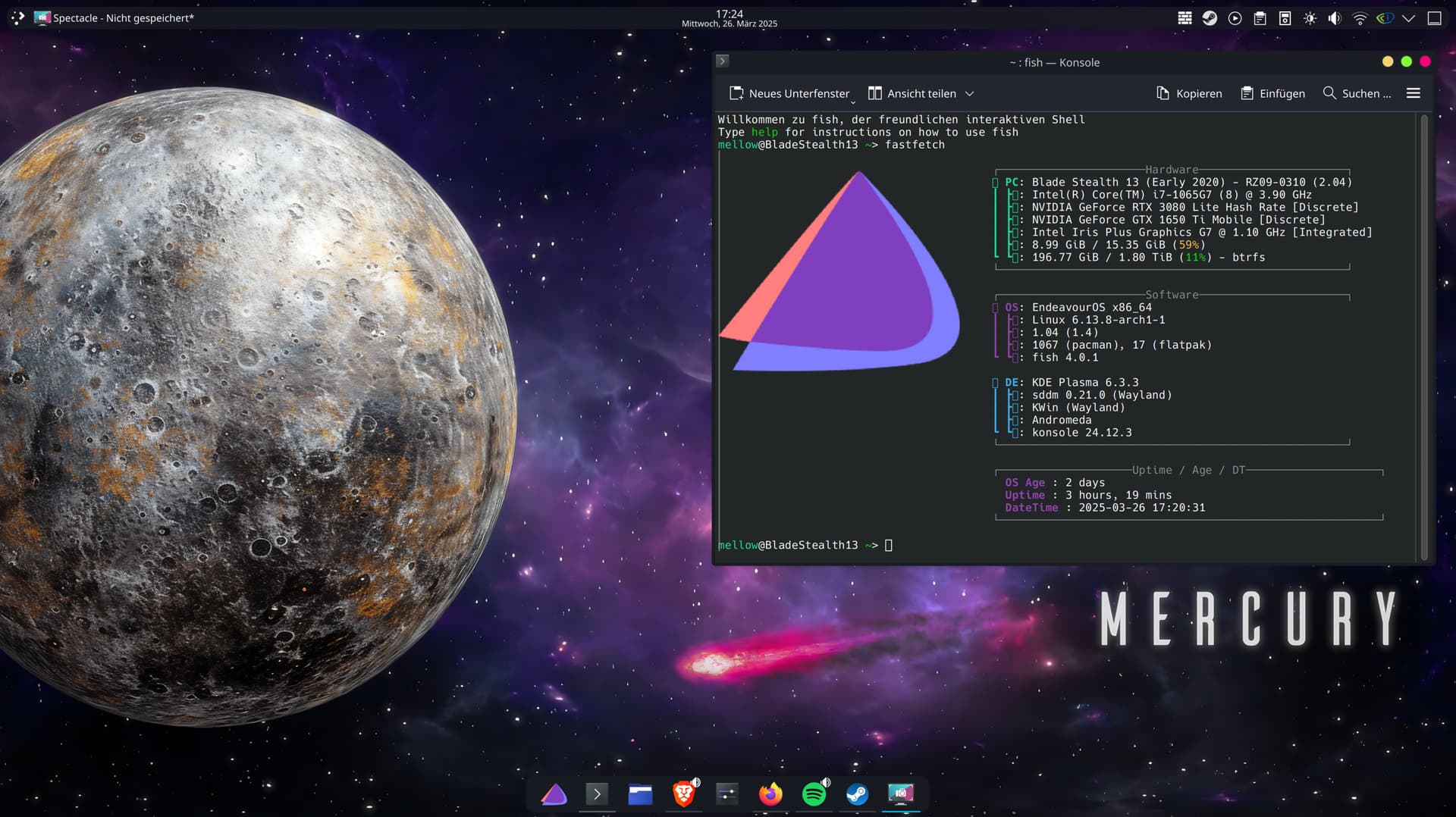Switch to Spectacle in the dock
The width and height of the screenshot is (1456, 817).
tap(901, 794)
